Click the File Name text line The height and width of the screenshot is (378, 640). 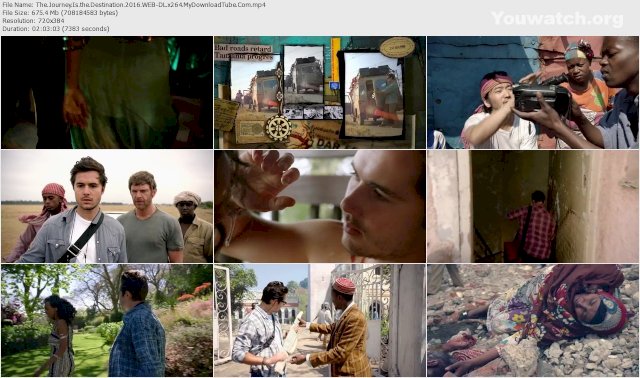click(x=134, y=5)
